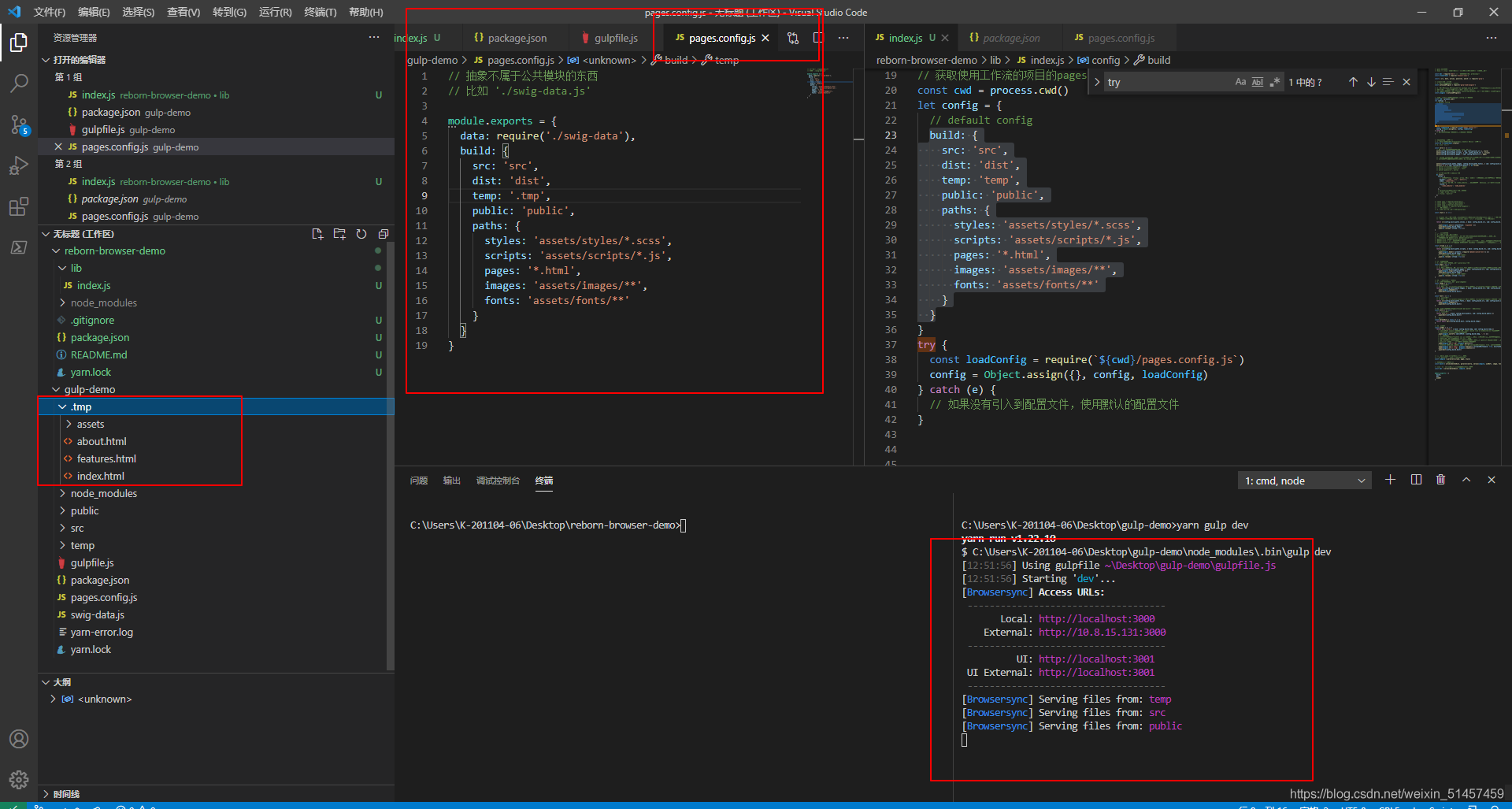
Task: Open the File menu
Action: click(x=49, y=12)
